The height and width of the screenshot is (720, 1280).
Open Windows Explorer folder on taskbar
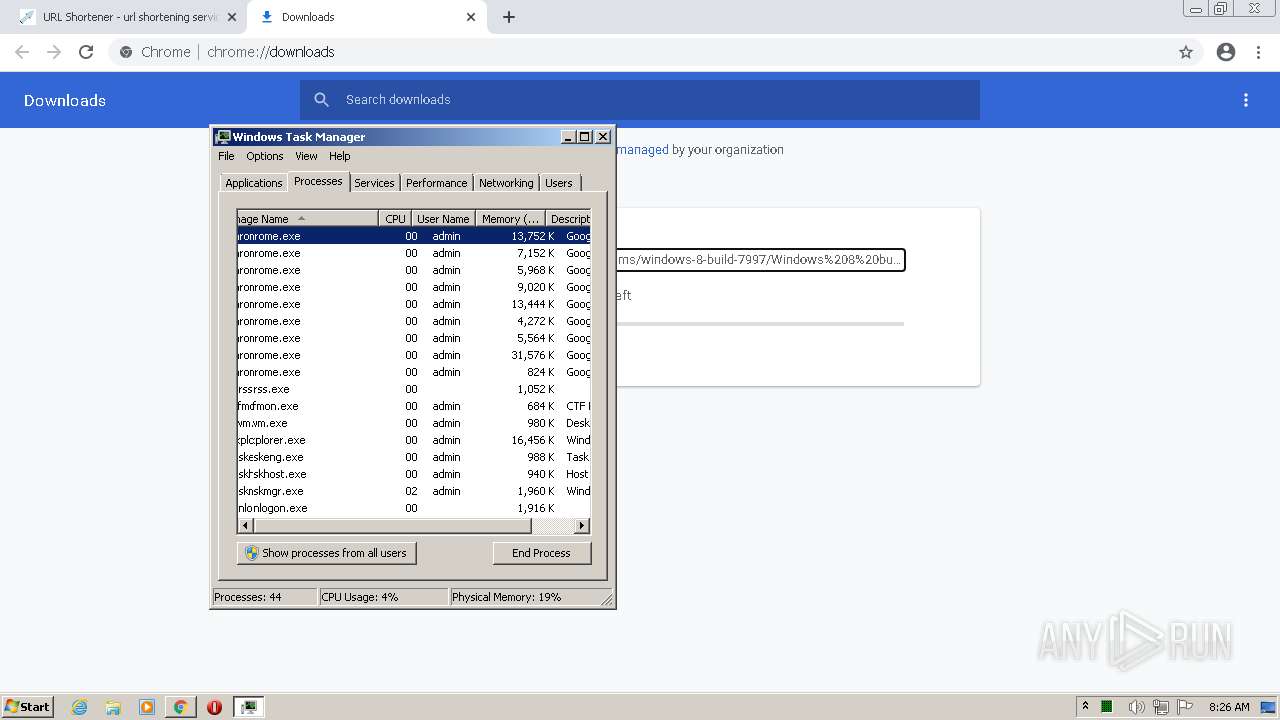coord(113,707)
